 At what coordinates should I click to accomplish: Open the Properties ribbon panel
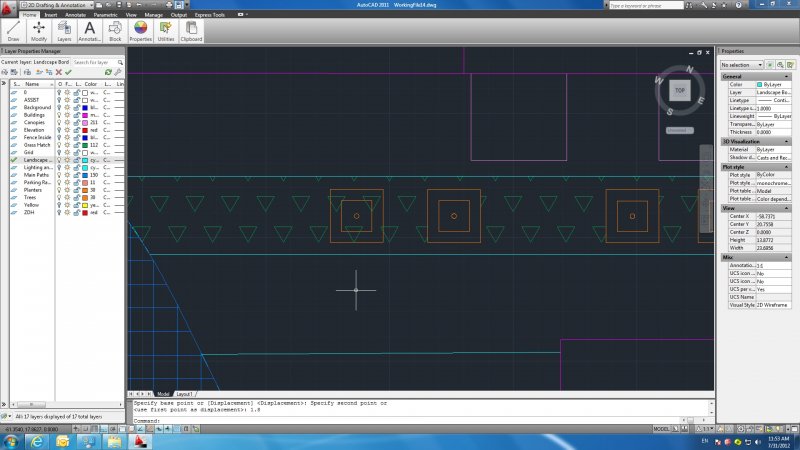140,31
